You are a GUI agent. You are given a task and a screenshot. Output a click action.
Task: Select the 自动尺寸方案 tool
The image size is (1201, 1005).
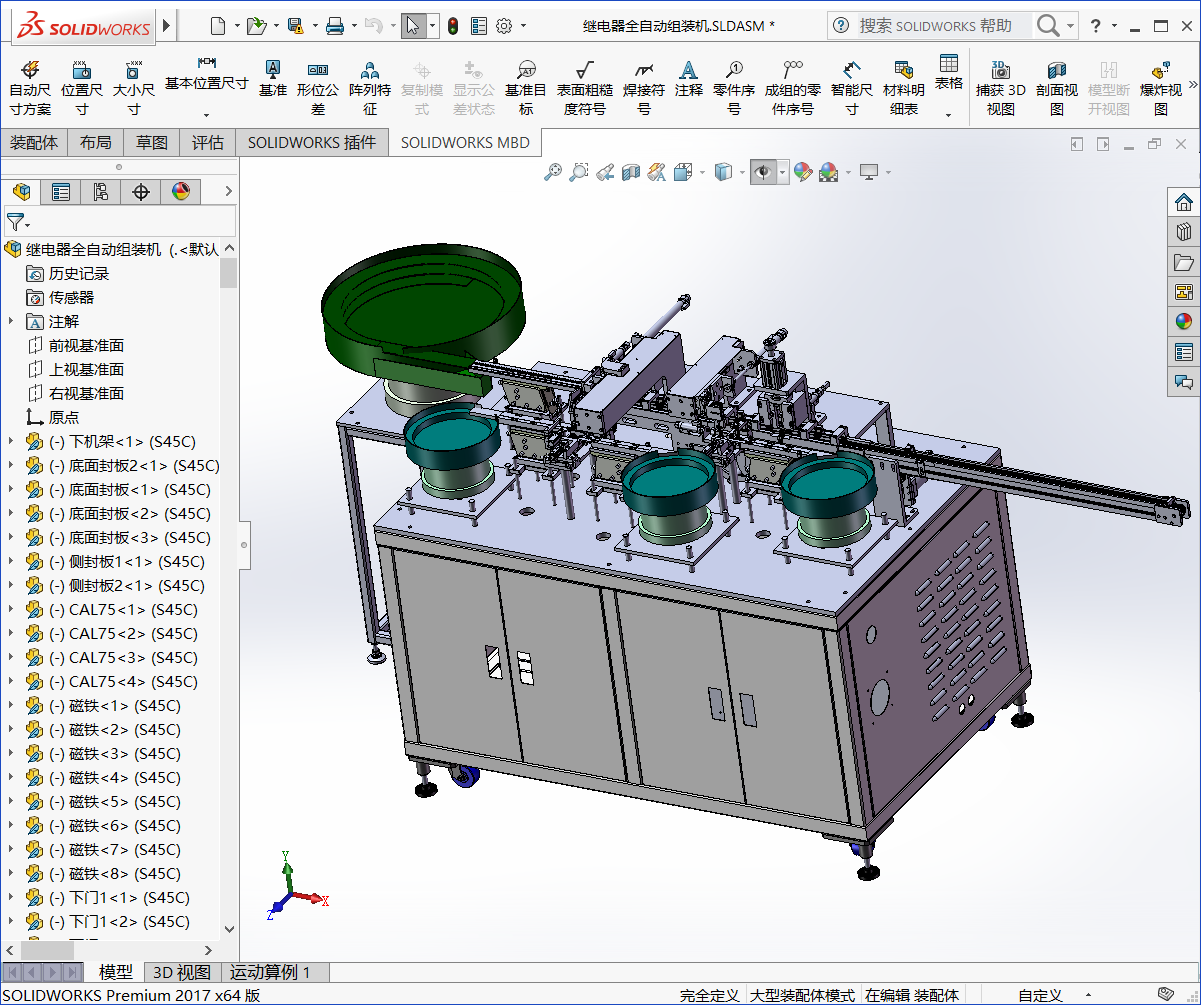[x=30, y=88]
